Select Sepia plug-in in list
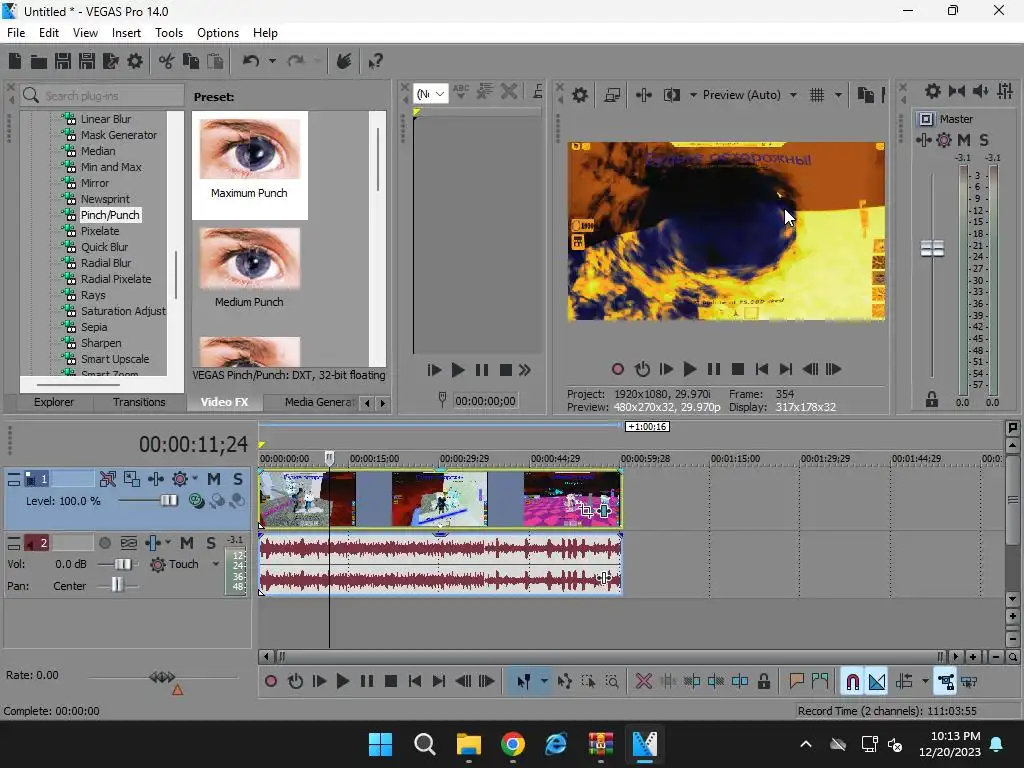 (x=94, y=327)
